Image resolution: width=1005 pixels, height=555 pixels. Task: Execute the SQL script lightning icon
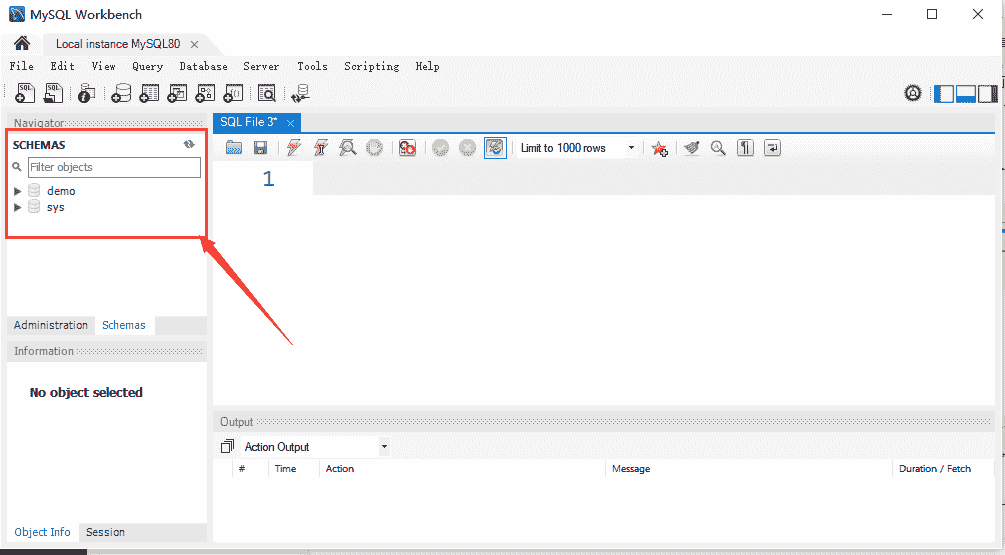(294, 148)
